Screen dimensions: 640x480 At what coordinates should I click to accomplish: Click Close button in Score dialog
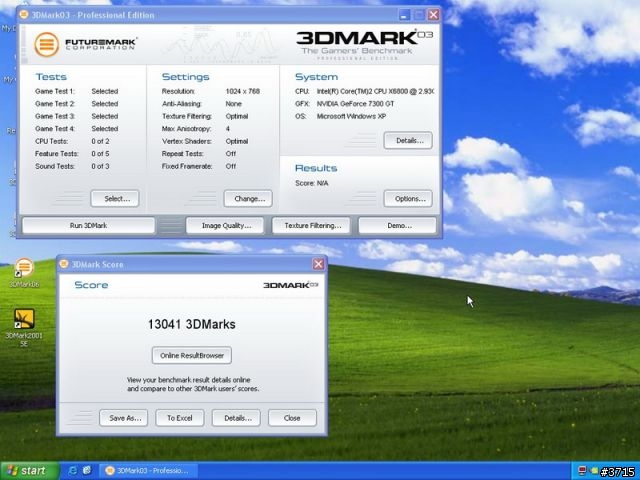point(292,418)
